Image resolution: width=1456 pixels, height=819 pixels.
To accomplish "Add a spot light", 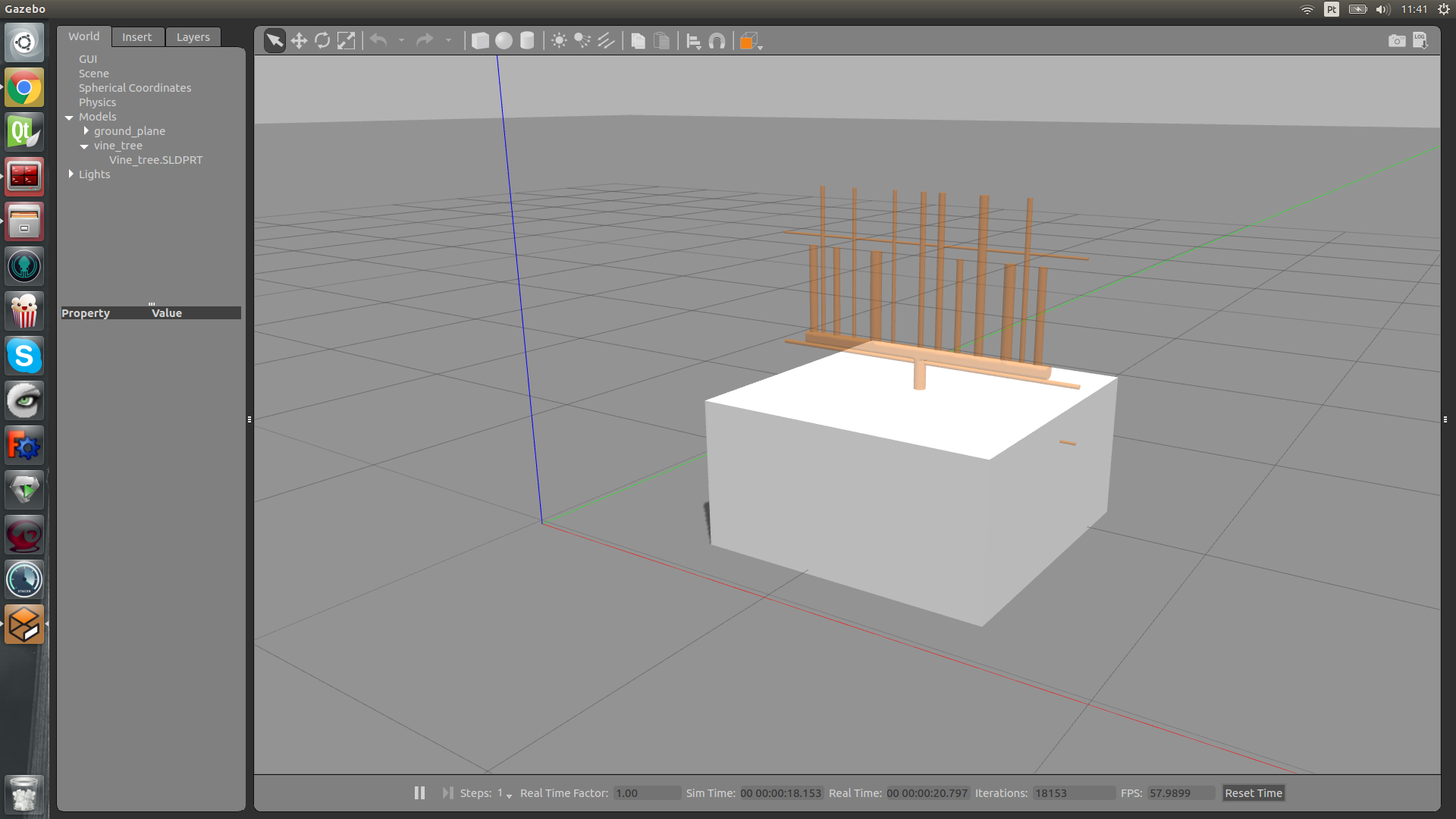I will pos(582,41).
